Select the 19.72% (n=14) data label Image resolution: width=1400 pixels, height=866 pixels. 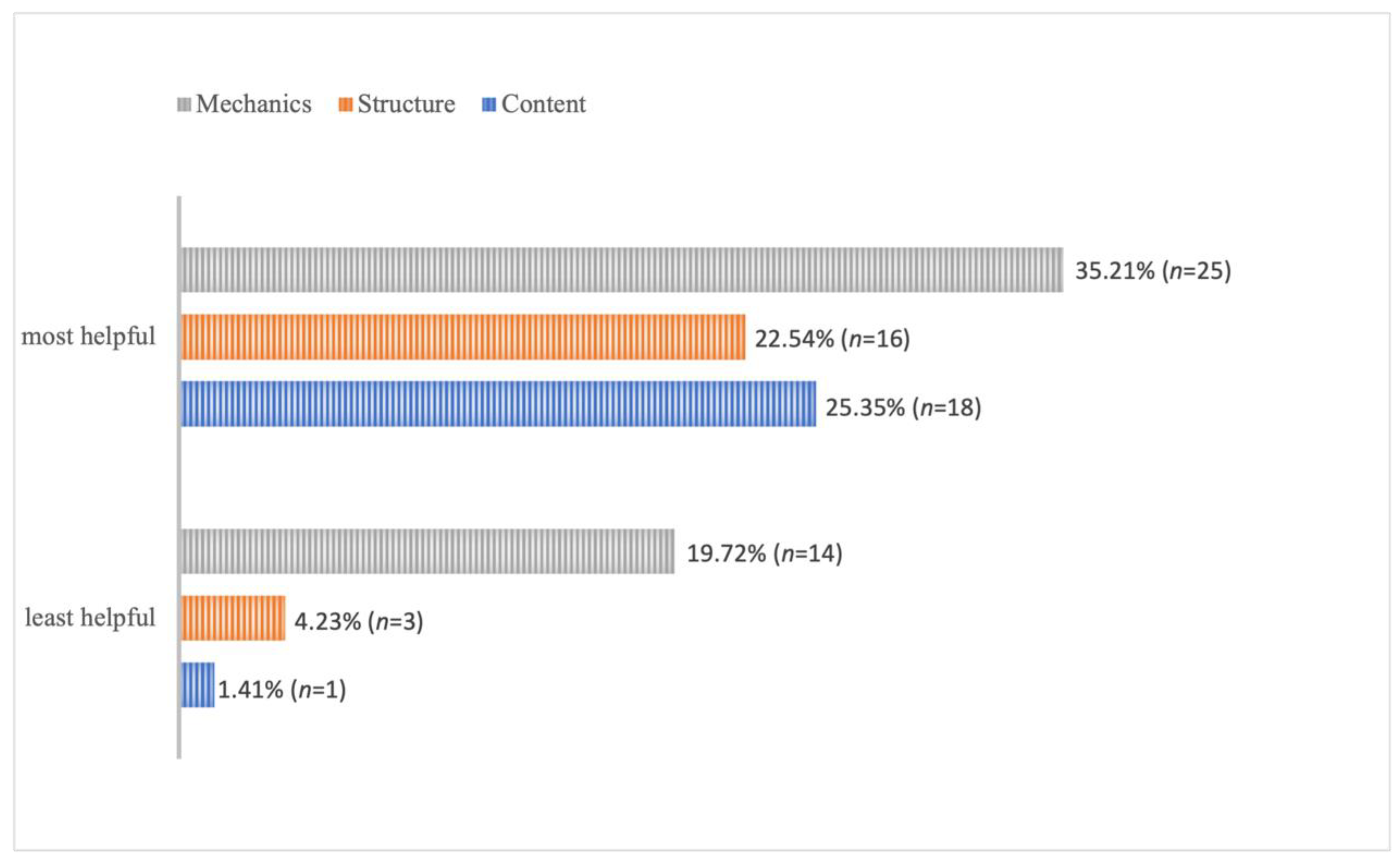pos(764,553)
